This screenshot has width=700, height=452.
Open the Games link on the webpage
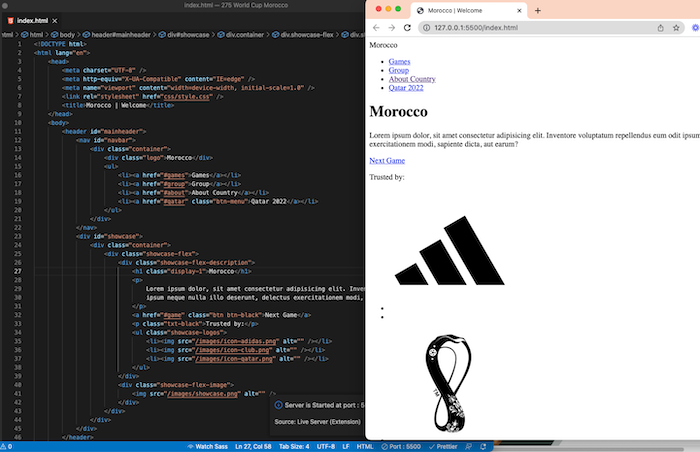pyautogui.click(x=399, y=62)
